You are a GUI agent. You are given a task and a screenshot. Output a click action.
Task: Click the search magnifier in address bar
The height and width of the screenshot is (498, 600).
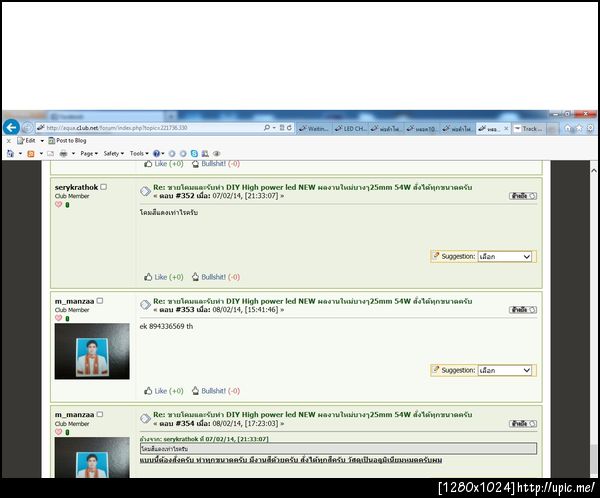coord(267,128)
